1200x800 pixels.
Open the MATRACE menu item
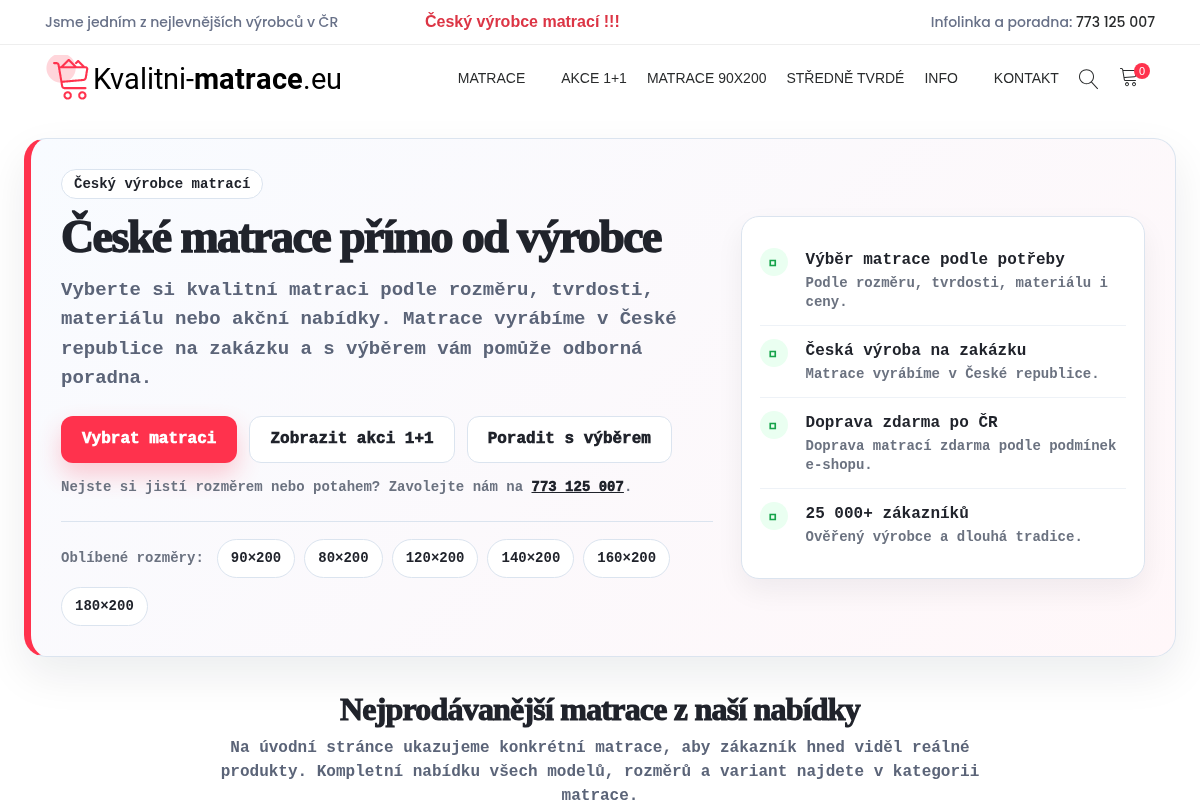491,78
